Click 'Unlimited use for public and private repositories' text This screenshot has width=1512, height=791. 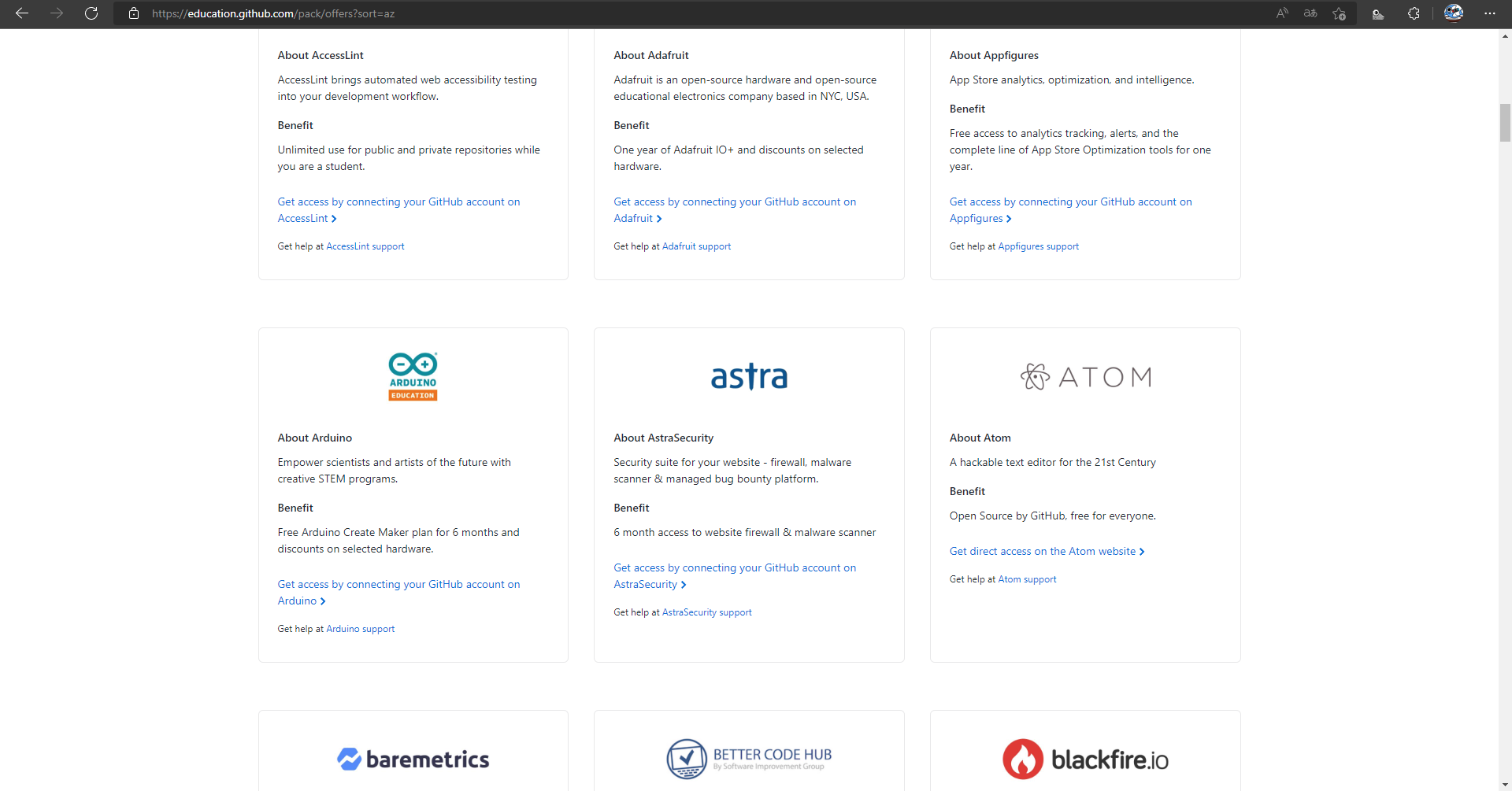pyautogui.click(x=408, y=158)
